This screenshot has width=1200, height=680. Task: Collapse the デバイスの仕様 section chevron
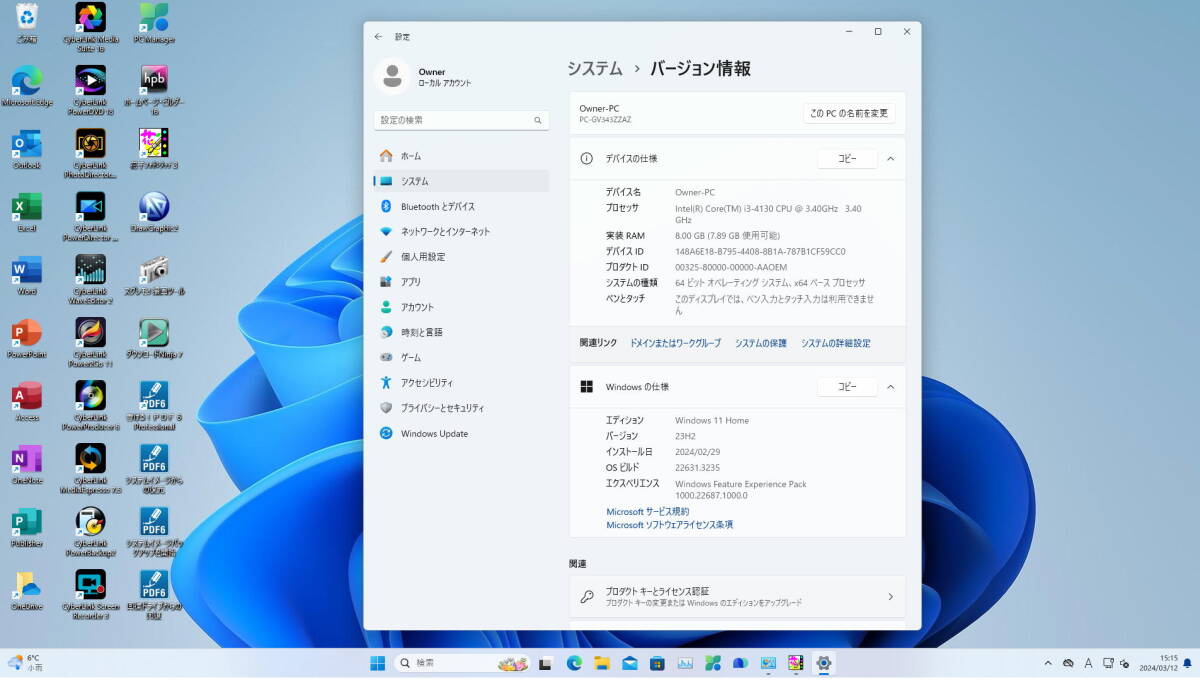point(890,159)
